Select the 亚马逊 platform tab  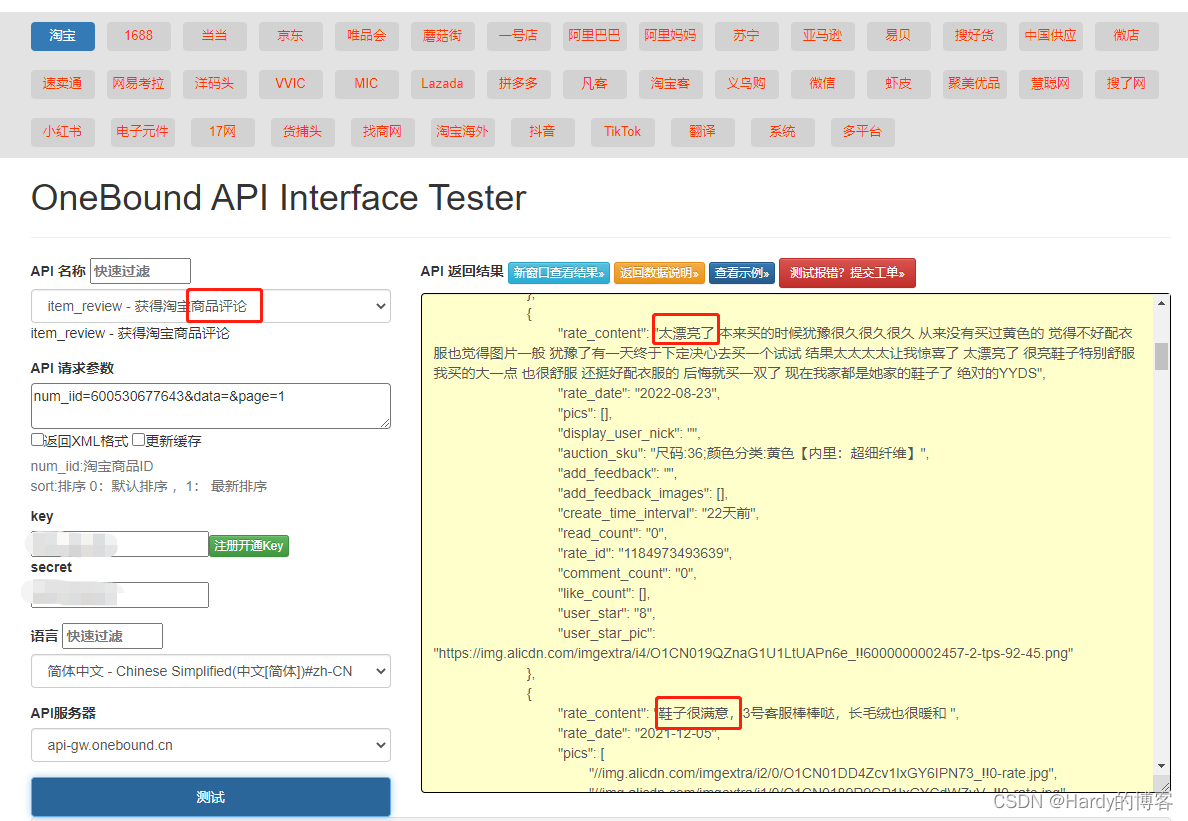[822, 36]
